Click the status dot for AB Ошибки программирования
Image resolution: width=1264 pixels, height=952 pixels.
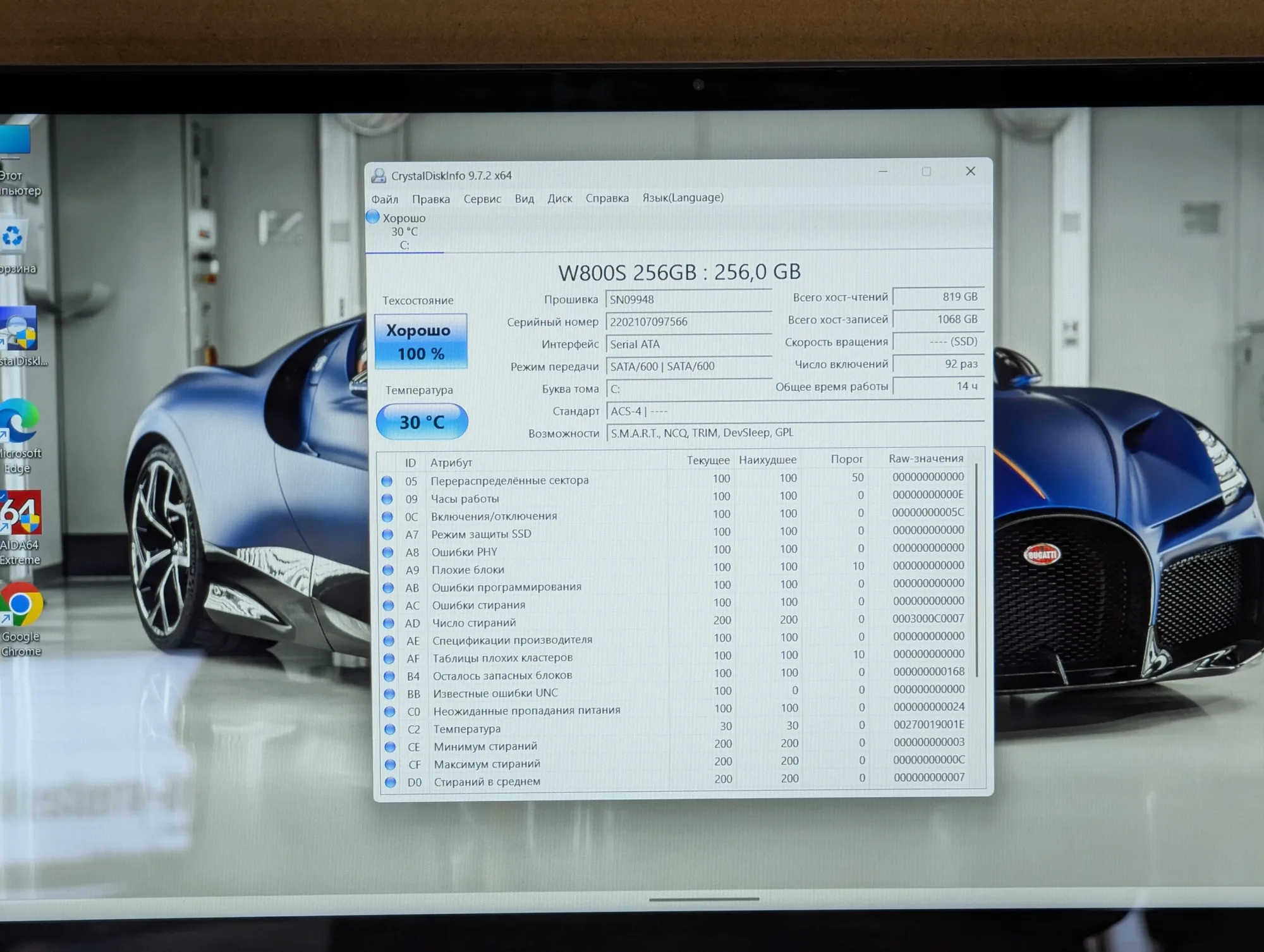click(x=389, y=587)
